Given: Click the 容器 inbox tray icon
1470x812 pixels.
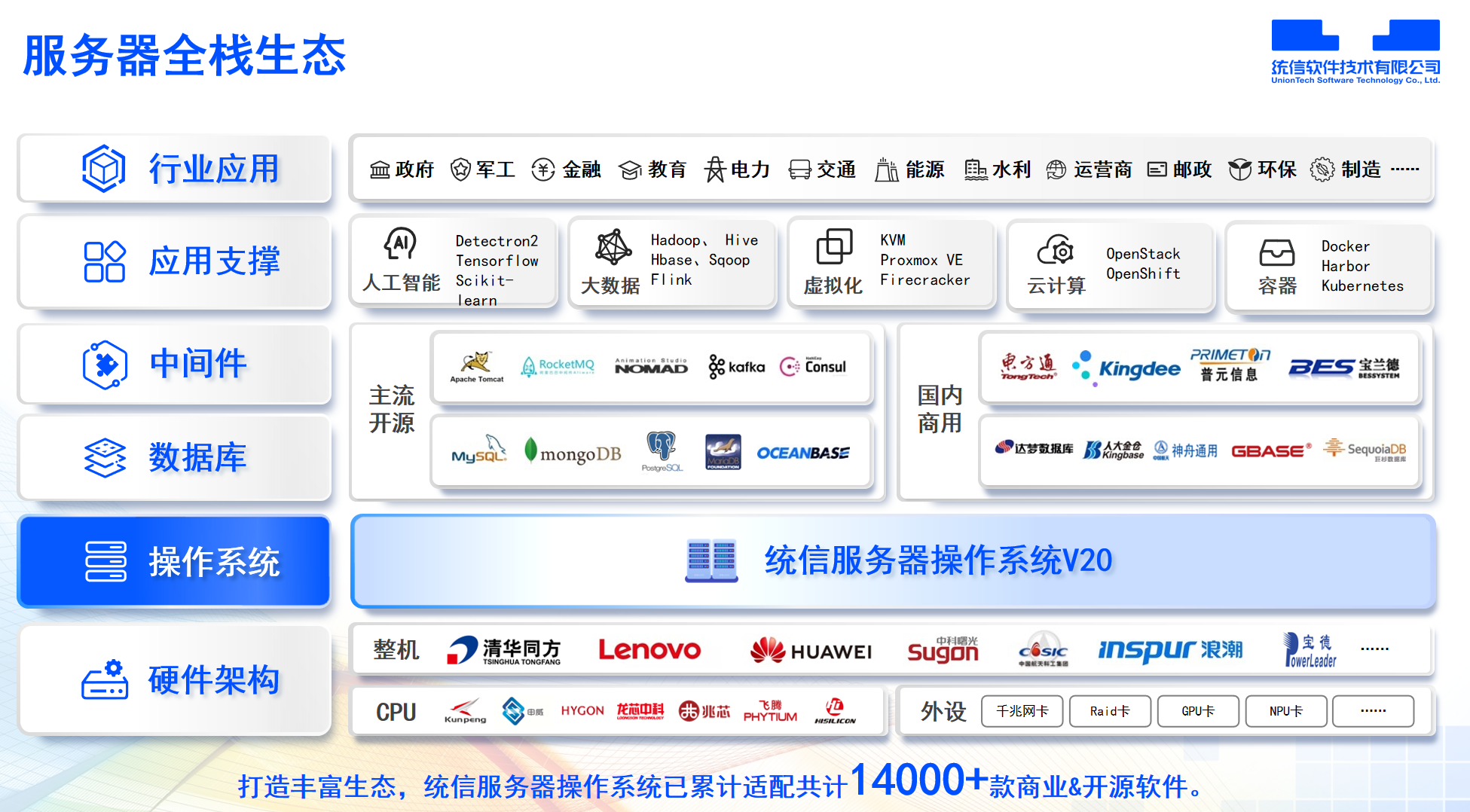Looking at the screenshot, I should coord(1276,252).
